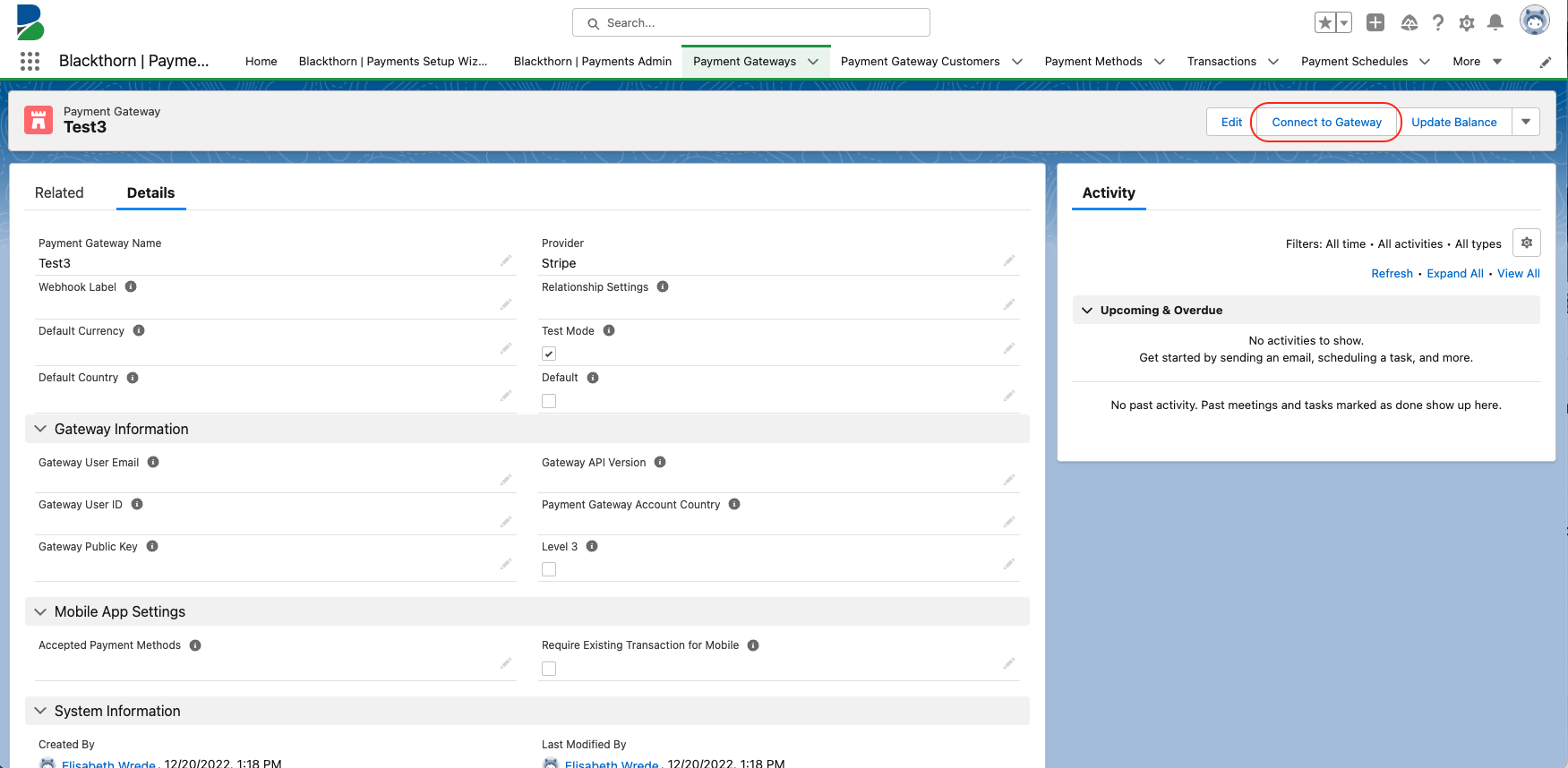
Task: Show Test Mode info icon
Action: pyautogui.click(x=609, y=330)
